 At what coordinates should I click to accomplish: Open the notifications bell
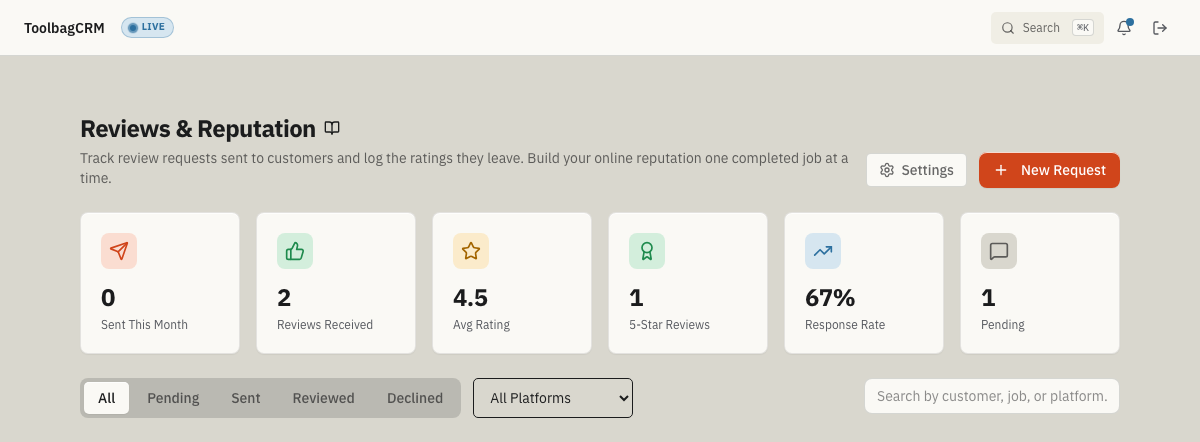pyautogui.click(x=1124, y=28)
